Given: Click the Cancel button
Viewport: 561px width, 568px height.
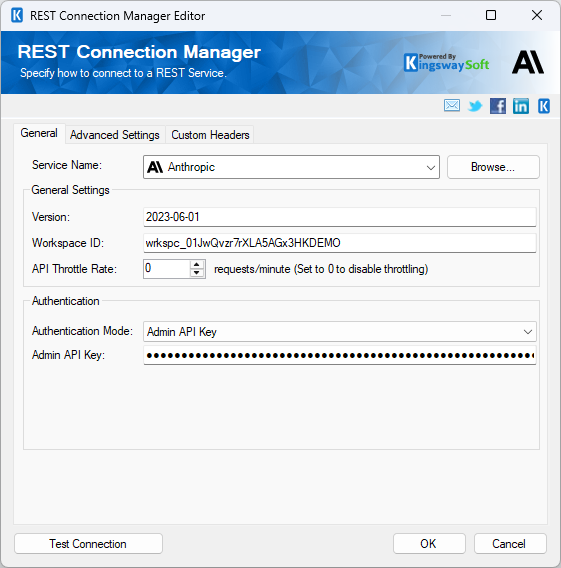Looking at the screenshot, I should tap(510, 544).
